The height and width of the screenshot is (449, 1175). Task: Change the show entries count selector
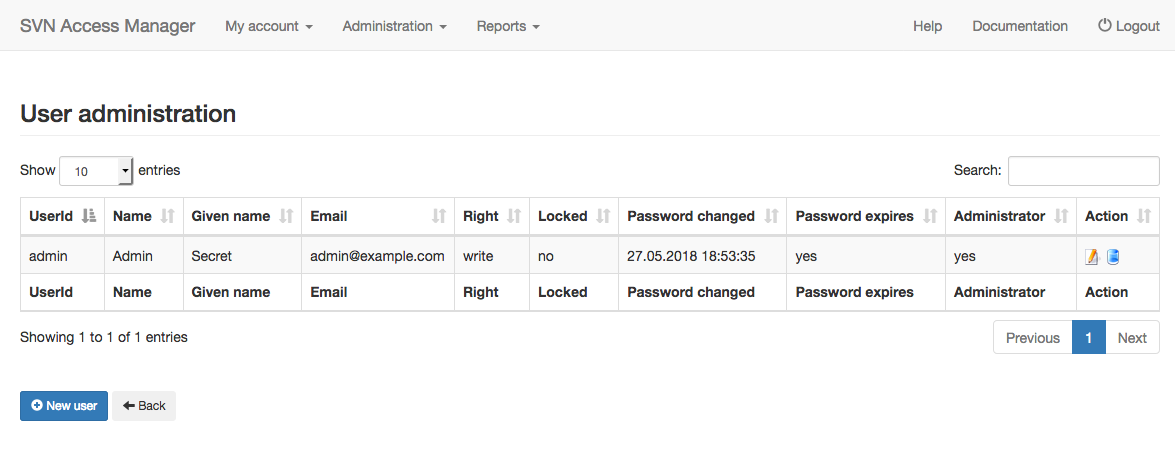(96, 171)
